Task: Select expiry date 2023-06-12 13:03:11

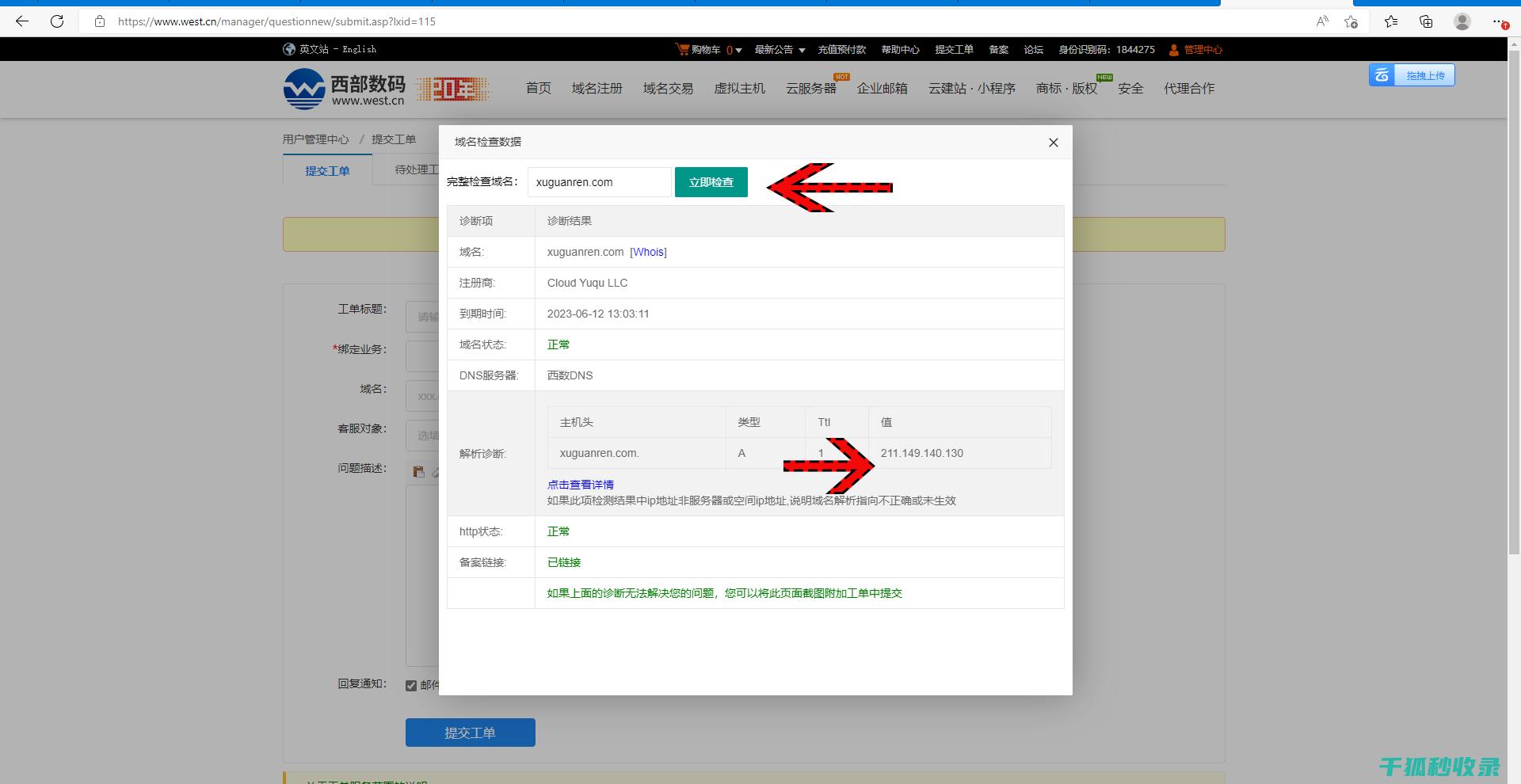Action: [x=598, y=314]
